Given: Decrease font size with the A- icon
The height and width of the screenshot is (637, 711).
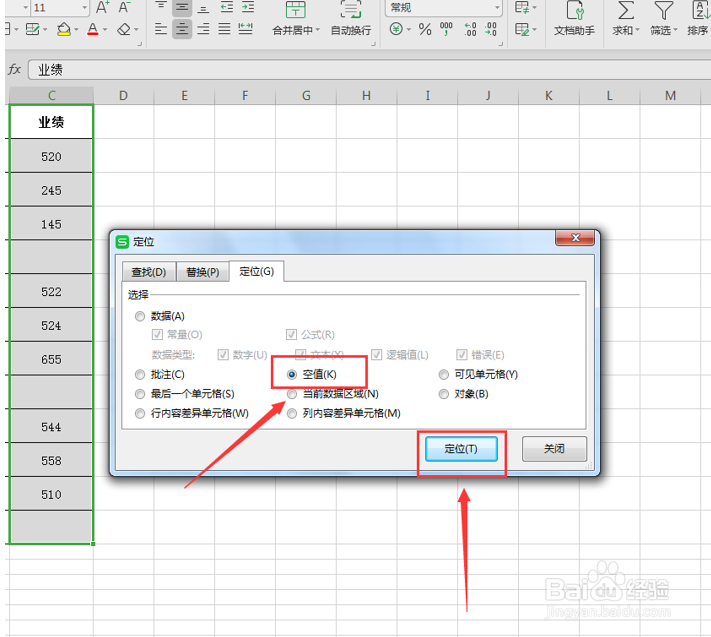Looking at the screenshot, I should 124,7.
